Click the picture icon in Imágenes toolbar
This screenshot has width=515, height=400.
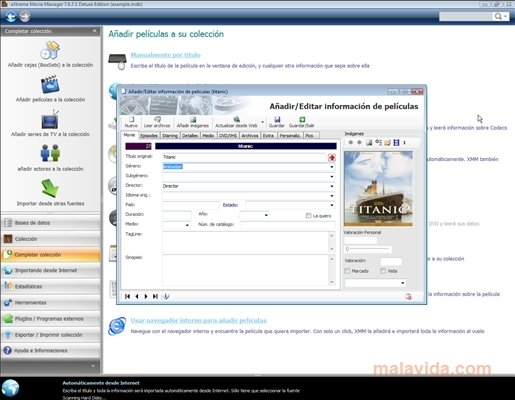click(369, 143)
